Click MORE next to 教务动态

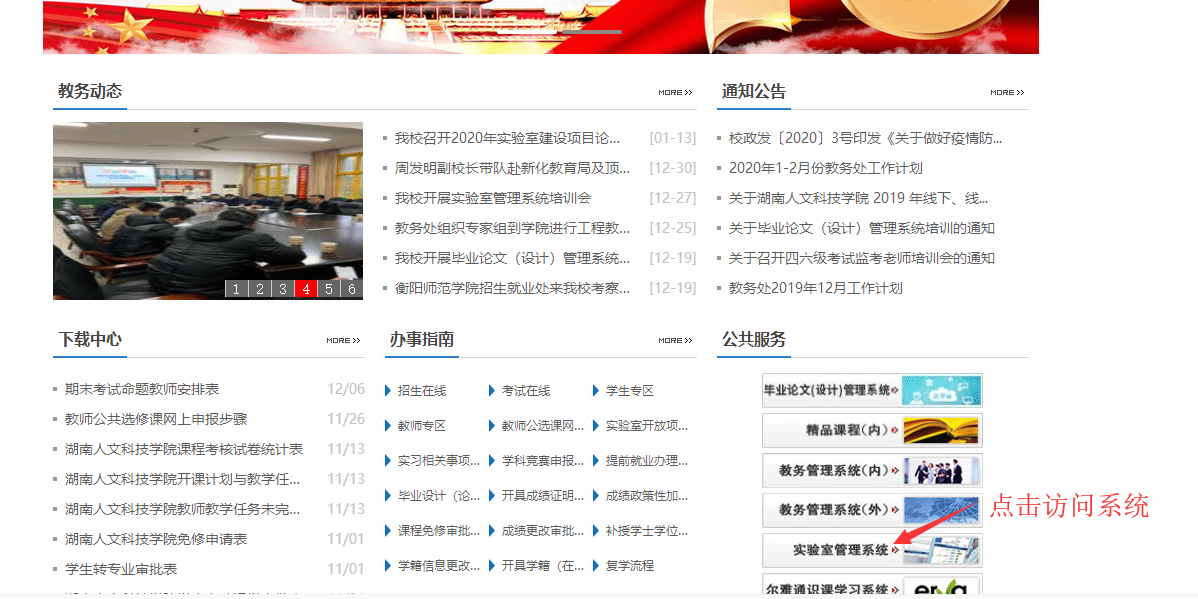click(675, 93)
